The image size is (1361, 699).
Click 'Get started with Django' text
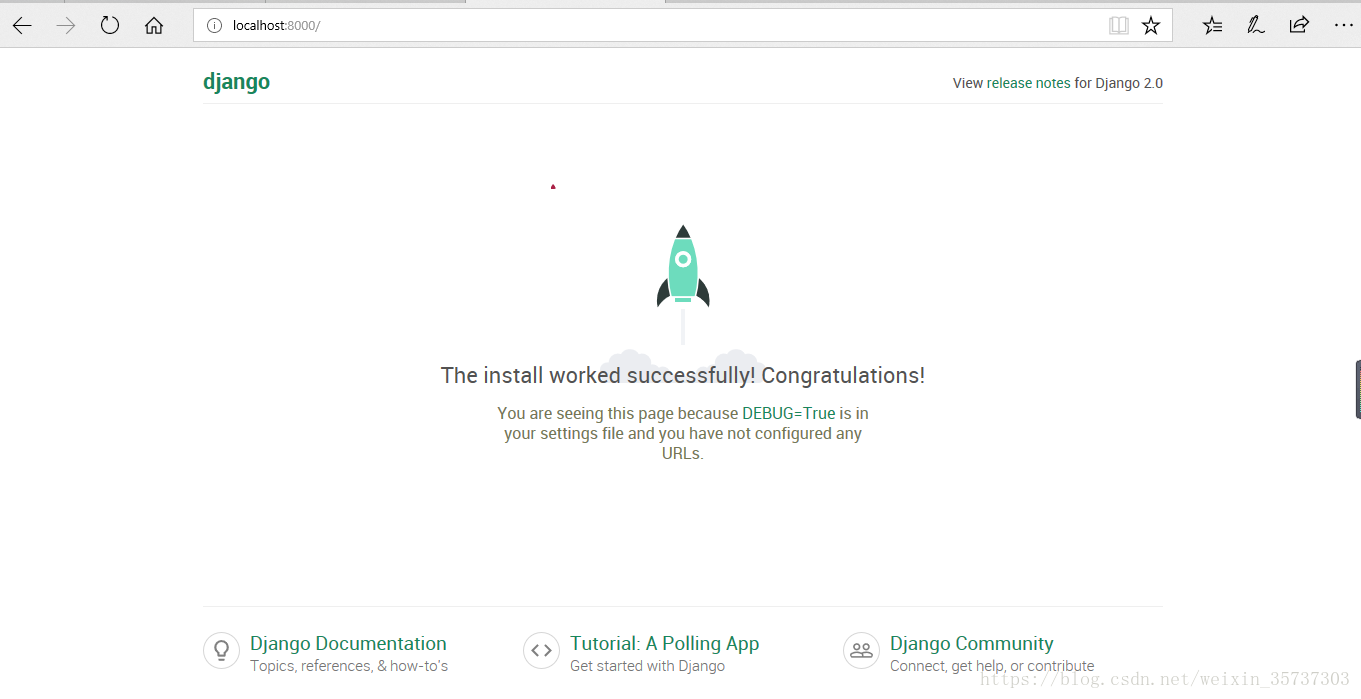click(647, 666)
